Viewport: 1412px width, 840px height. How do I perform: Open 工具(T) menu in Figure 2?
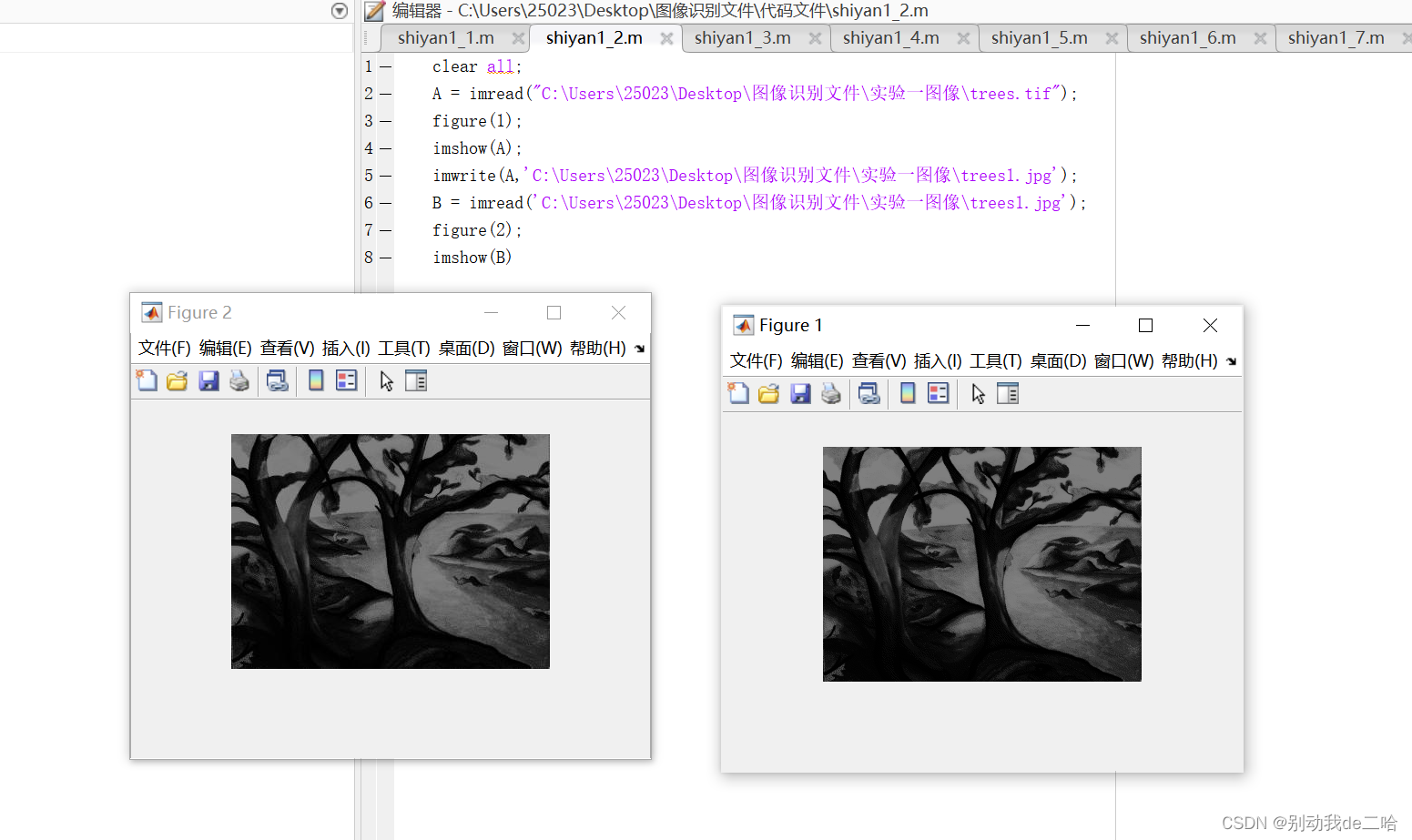click(404, 349)
